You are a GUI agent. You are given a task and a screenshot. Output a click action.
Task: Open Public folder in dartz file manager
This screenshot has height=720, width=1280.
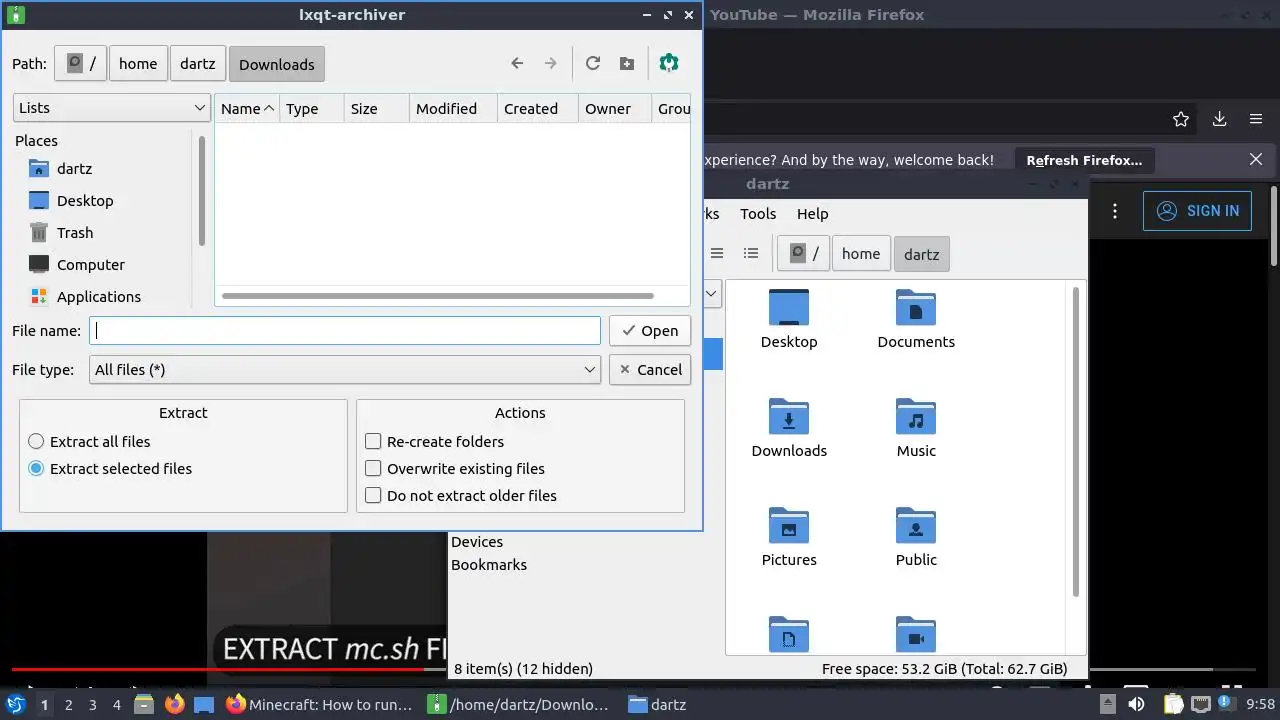point(916,538)
